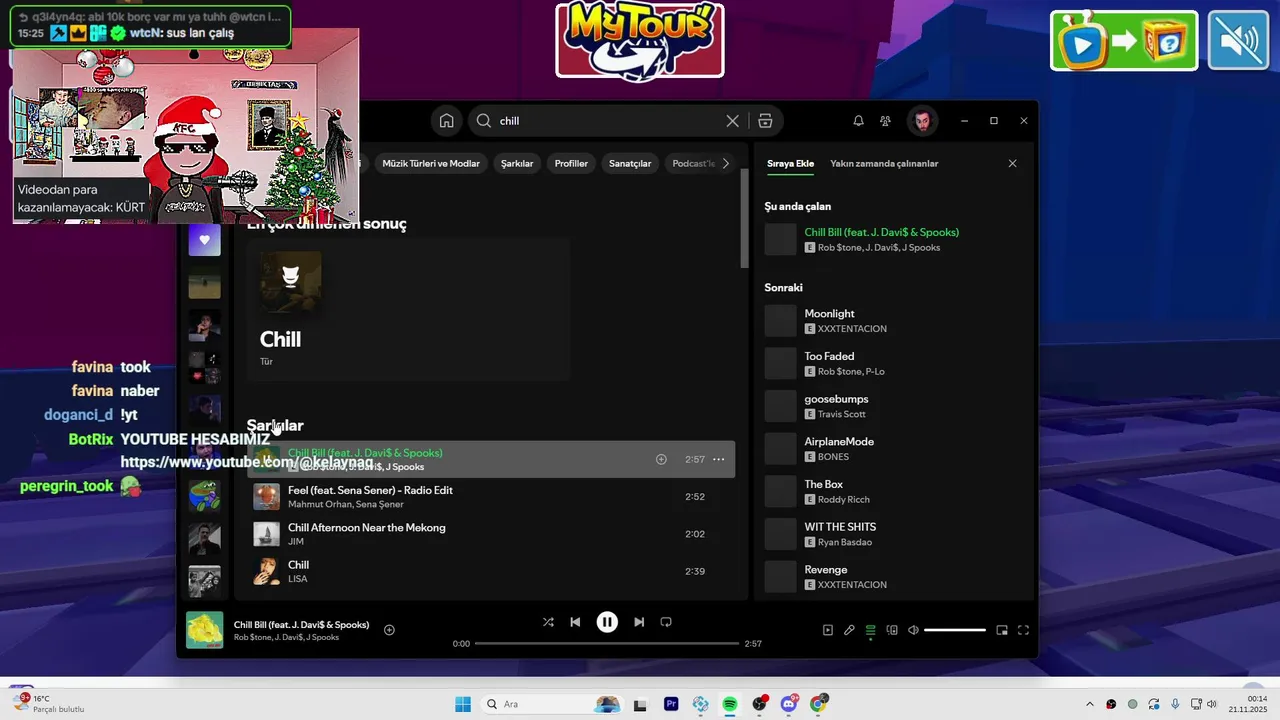Viewport: 1280px width, 720px height.
Task: Close the queue panel
Action: [1012, 163]
